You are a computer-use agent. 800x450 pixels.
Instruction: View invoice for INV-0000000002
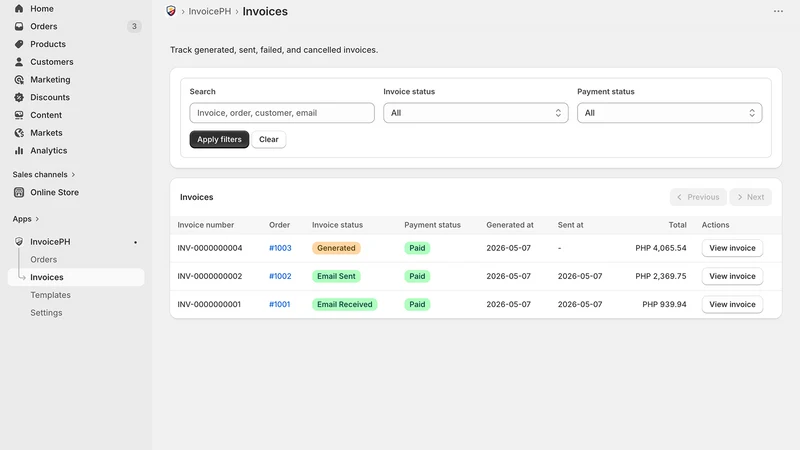[732, 276]
